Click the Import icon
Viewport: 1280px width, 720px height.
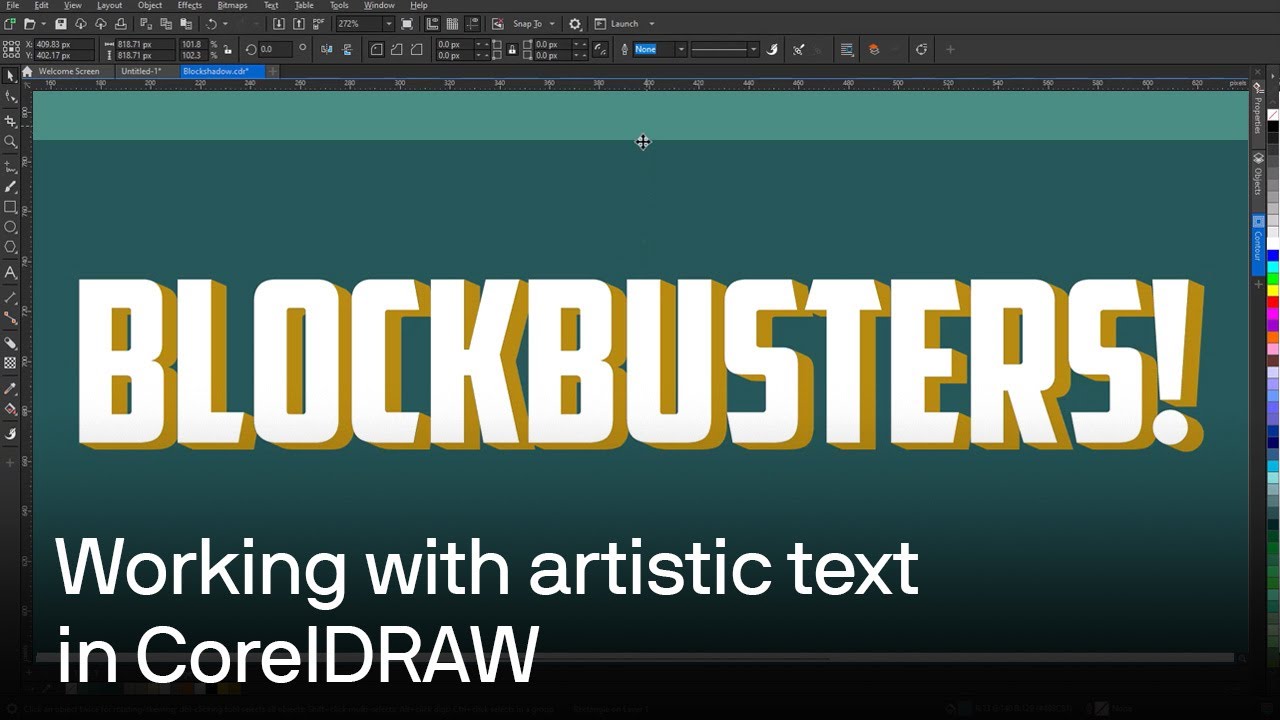click(x=278, y=24)
